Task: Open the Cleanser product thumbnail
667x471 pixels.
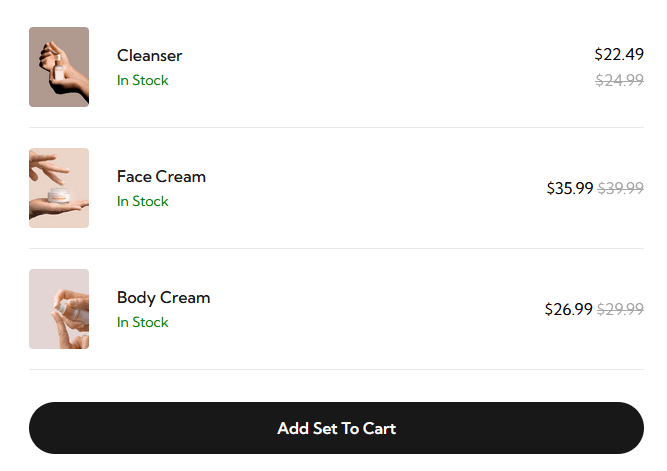Action: click(59, 67)
